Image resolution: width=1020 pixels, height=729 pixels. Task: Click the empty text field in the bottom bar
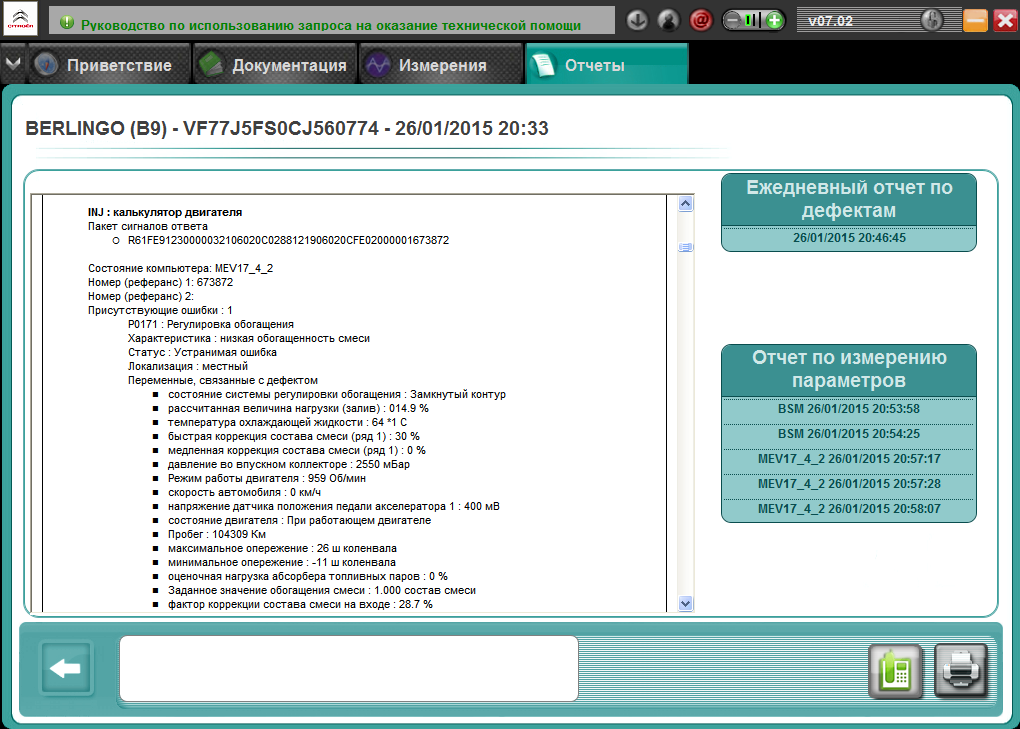coord(349,669)
